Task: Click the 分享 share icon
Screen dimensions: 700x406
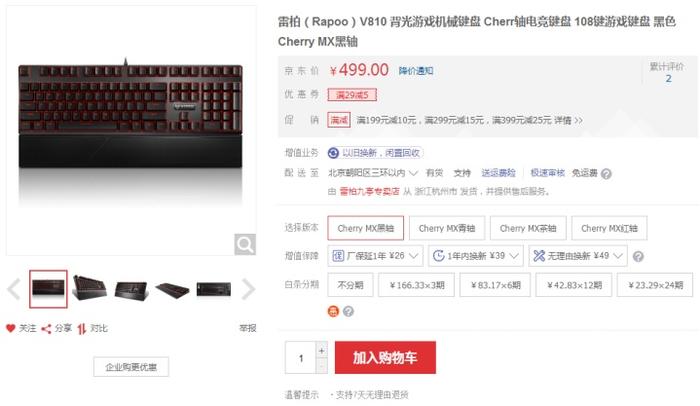Action: [x=46, y=329]
